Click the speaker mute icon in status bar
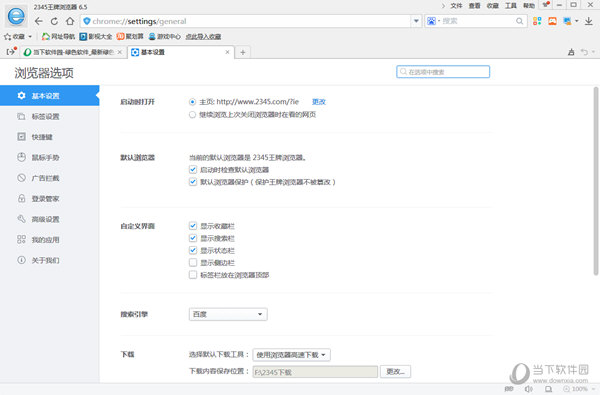This screenshot has width=600, height=395. coord(528,389)
